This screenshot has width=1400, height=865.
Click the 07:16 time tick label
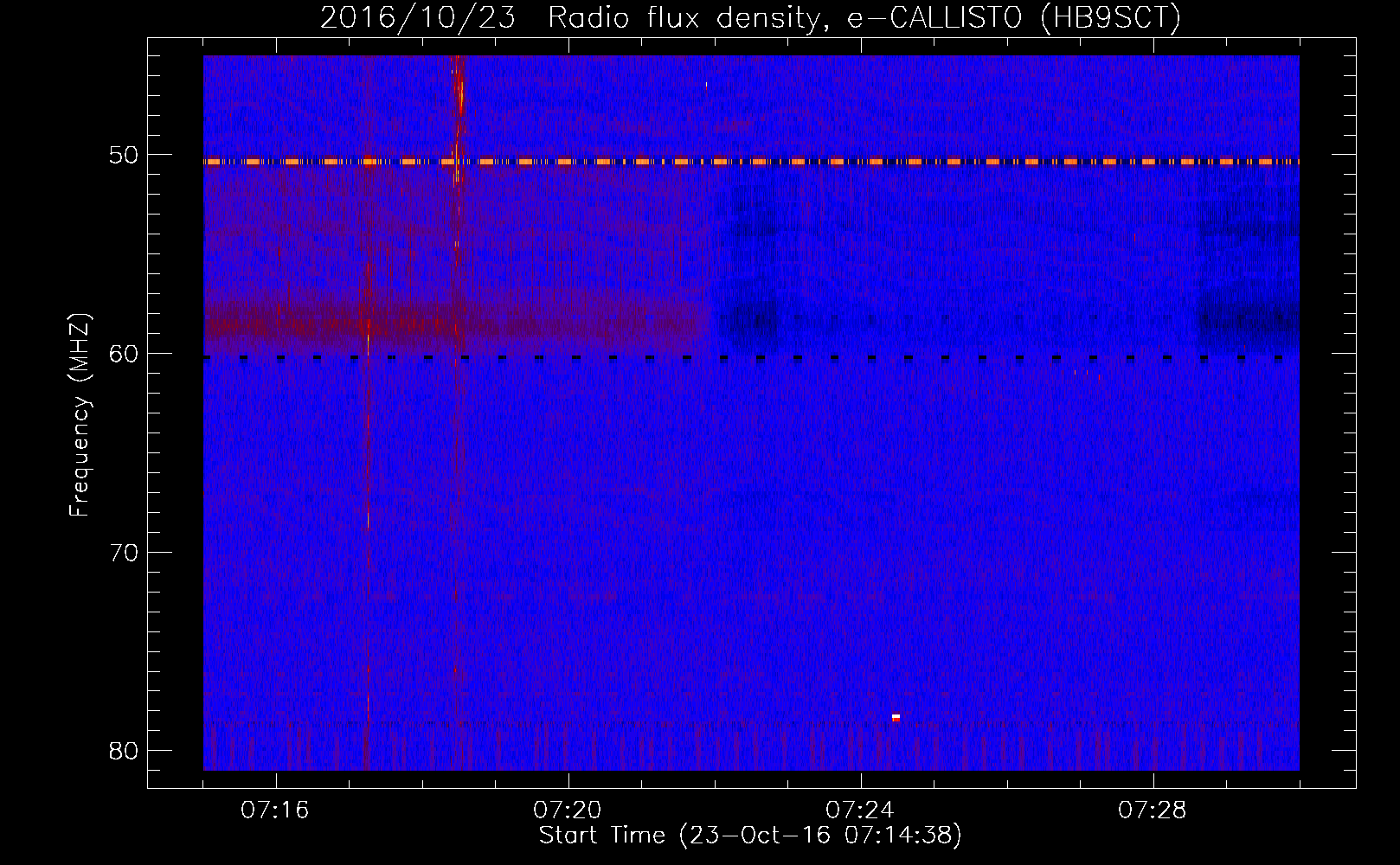275,811
